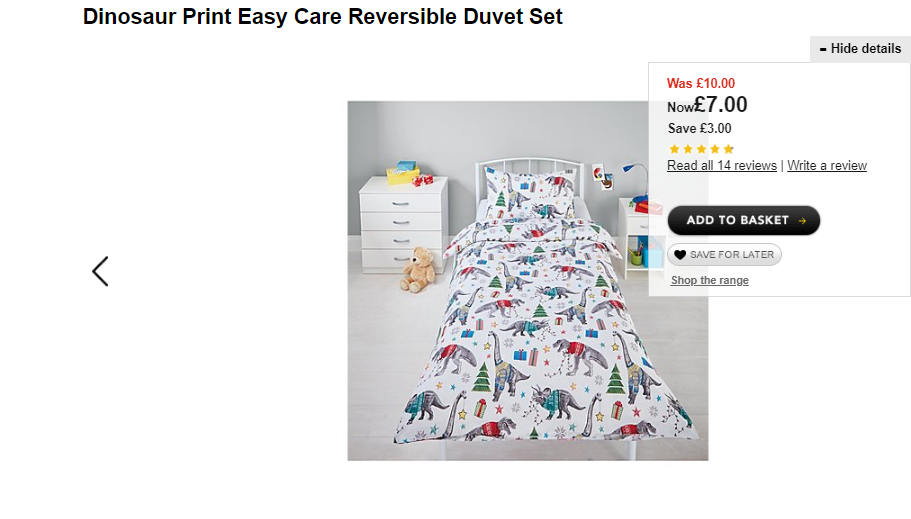Screen dimensions: 911x519
Task: Open Read all 14 reviews link
Action: (x=722, y=166)
